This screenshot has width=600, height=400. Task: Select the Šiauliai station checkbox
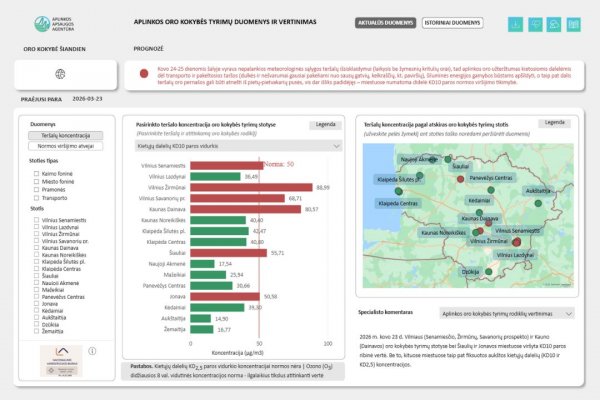click(x=36, y=276)
